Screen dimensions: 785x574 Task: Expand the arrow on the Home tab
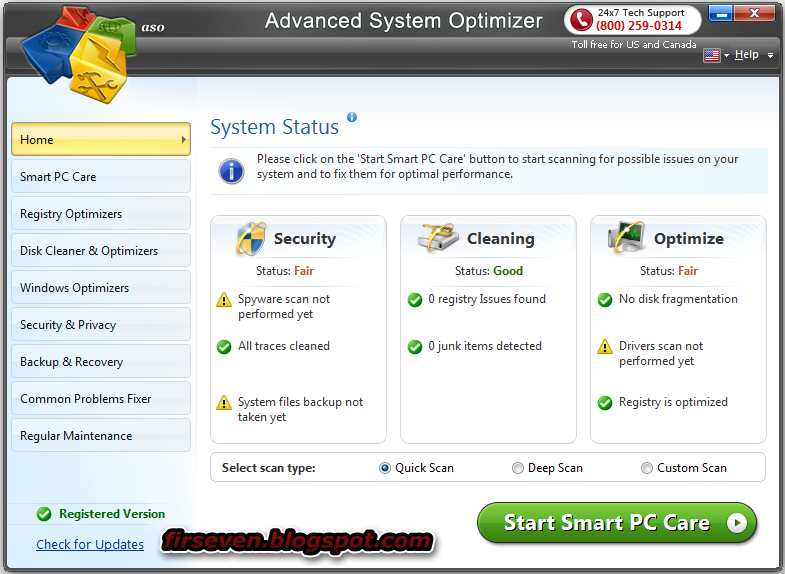coord(184,140)
